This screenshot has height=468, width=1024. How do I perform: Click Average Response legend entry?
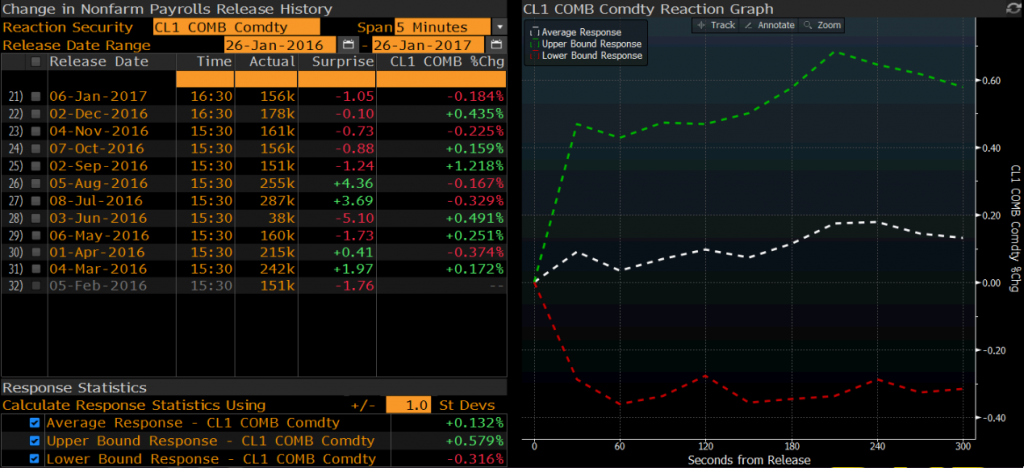tap(575, 32)
